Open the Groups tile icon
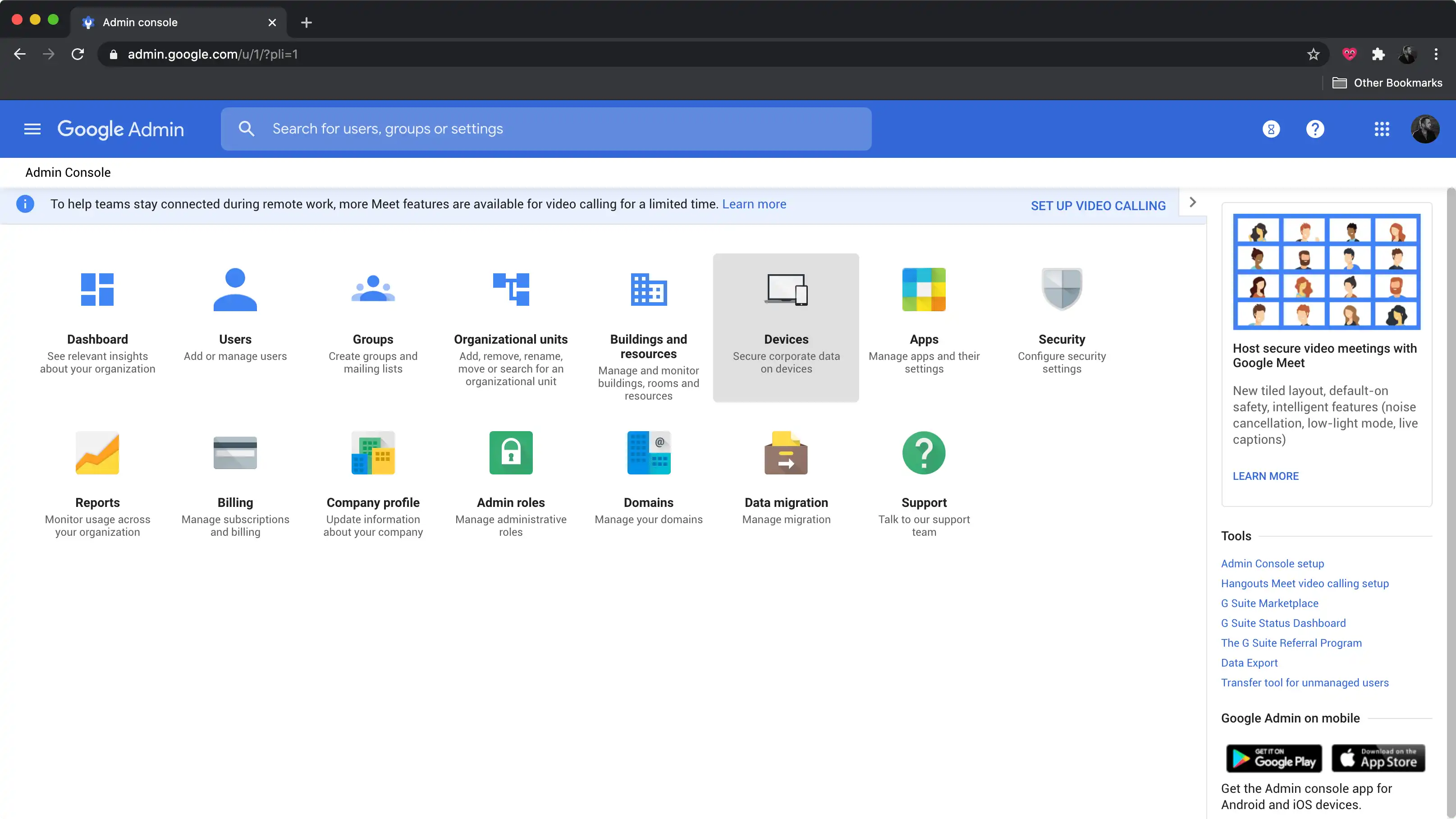The width and height of the screenshot is (1456, 819). 373,289
